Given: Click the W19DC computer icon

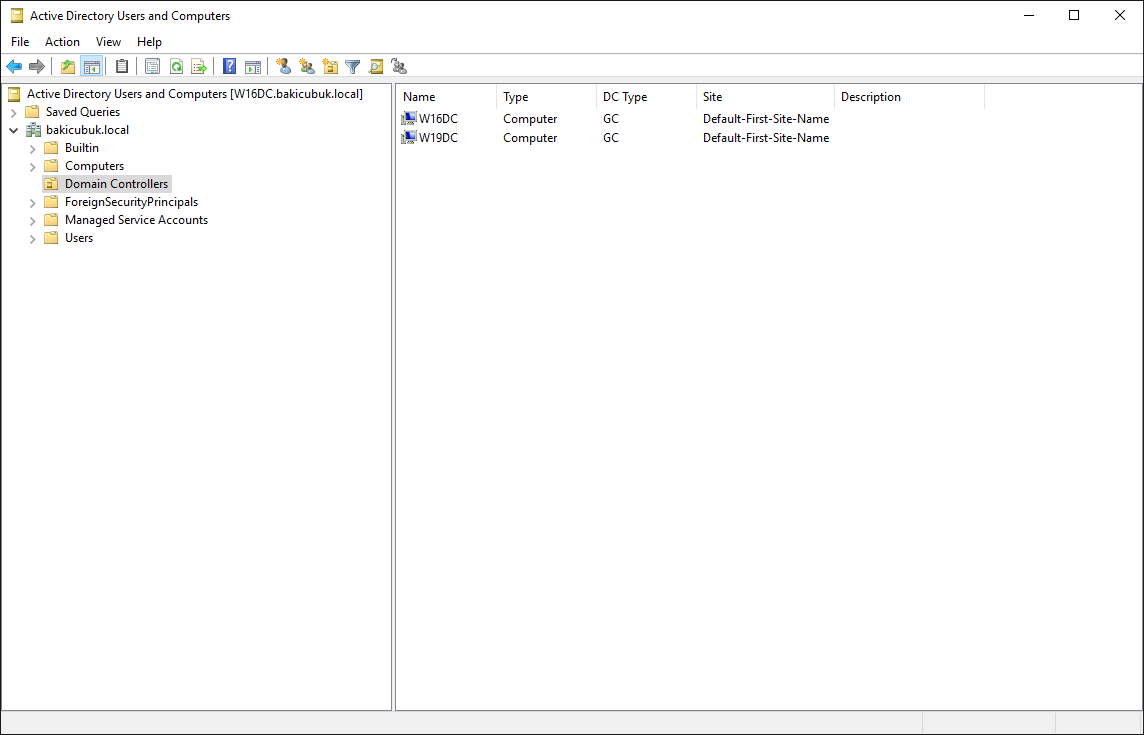Looking at the screenshot, I should point(409,137).
